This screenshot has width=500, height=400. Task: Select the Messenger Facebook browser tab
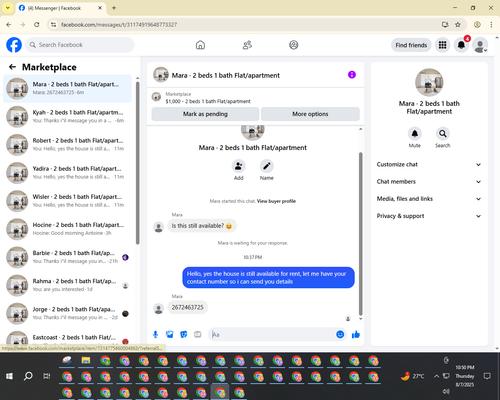pyautogui.click(x=61, y=8)
